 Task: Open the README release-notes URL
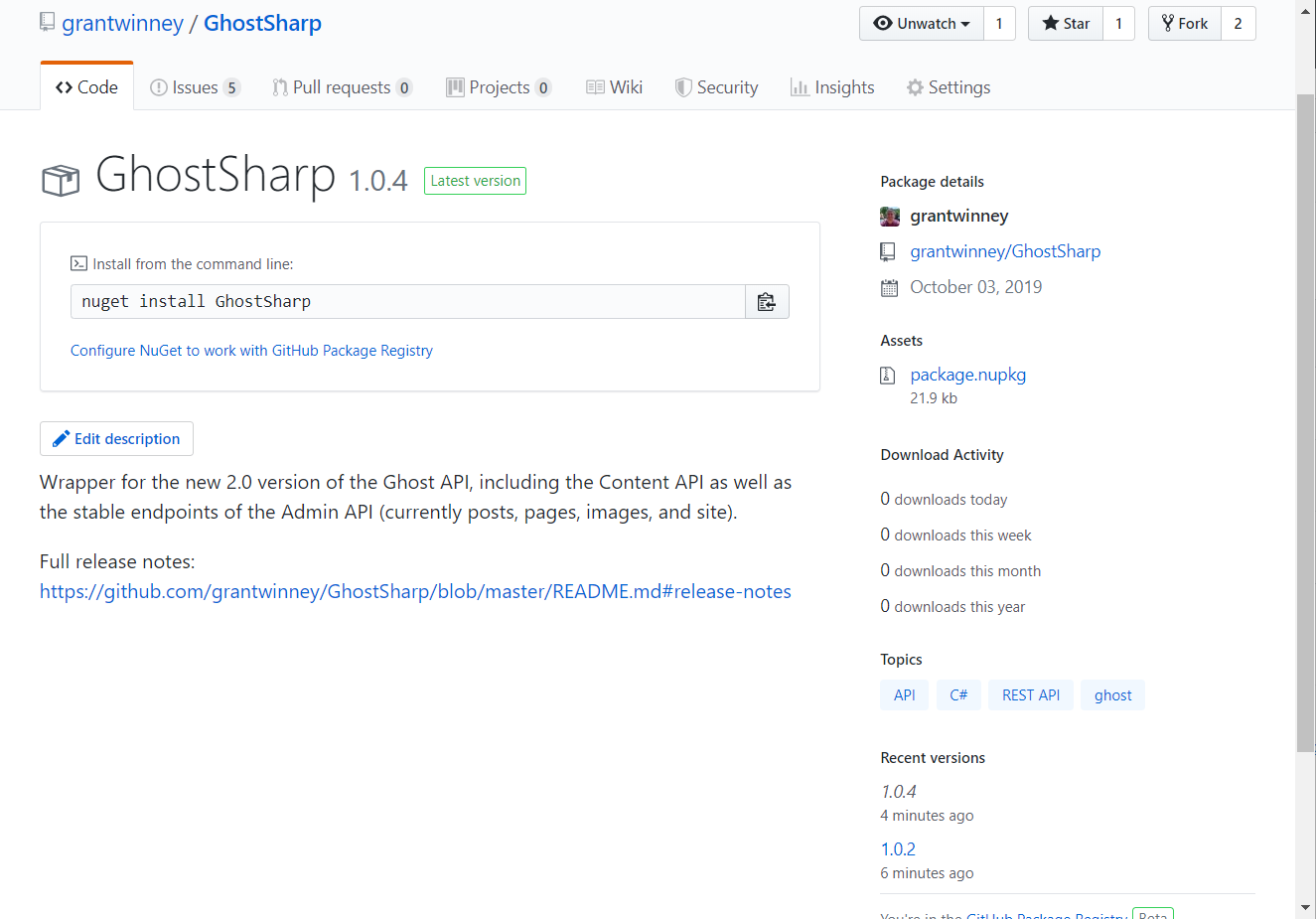tap(415, 591)
